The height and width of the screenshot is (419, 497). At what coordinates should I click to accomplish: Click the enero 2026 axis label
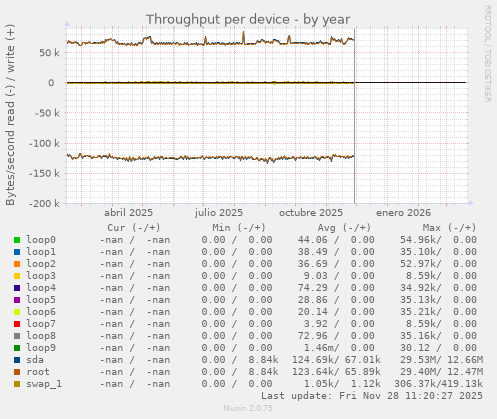(404, 213)
